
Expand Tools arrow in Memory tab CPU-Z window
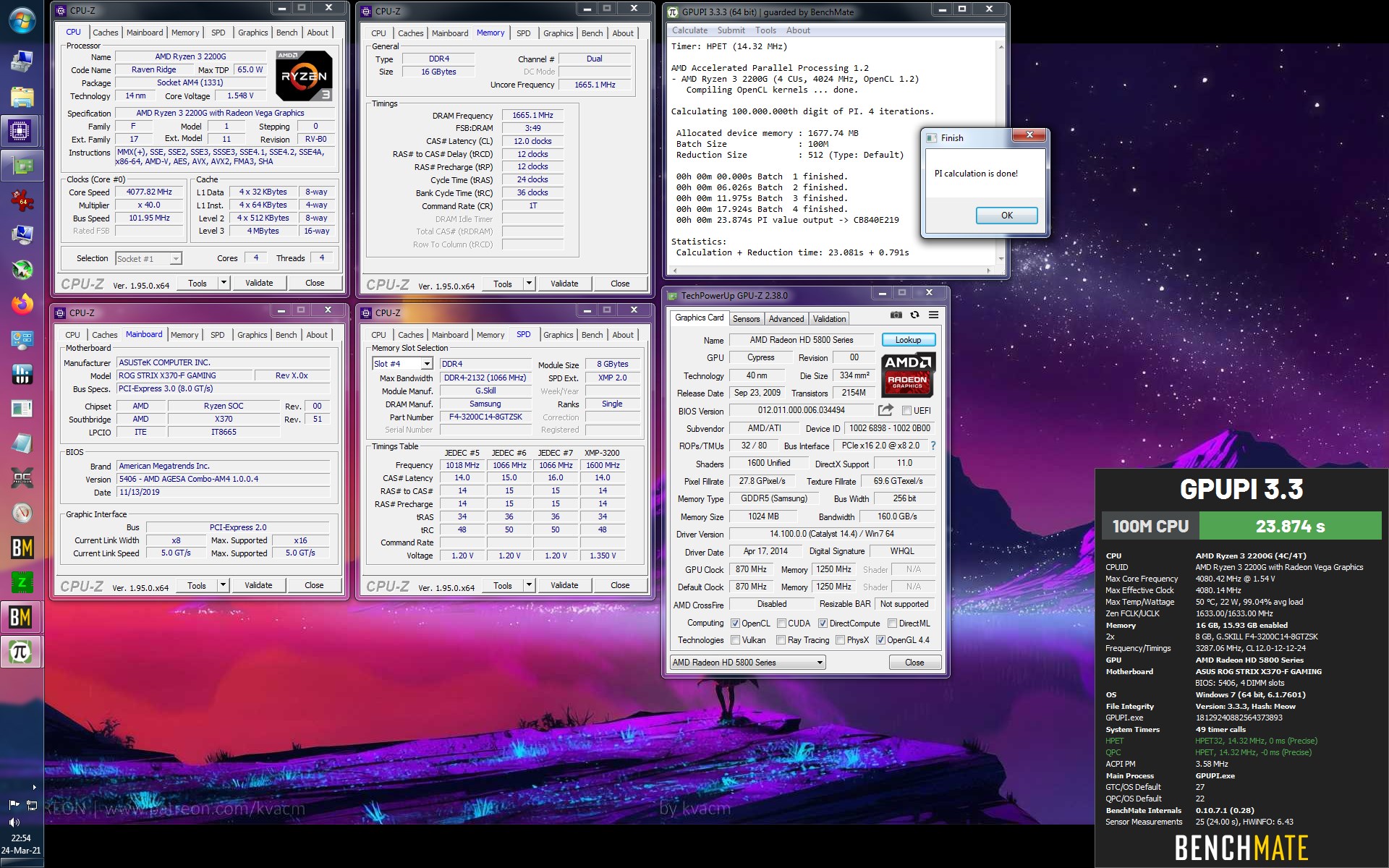point(529,284)
